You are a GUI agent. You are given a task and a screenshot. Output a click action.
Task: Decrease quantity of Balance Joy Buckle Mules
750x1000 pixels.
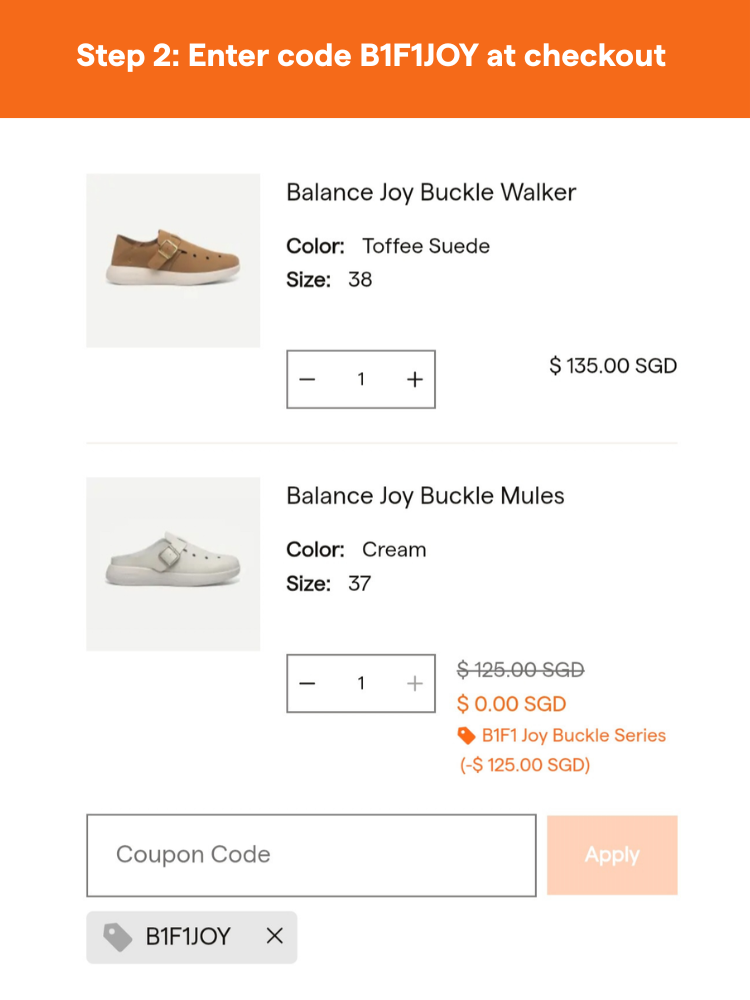[x=308, y=684]
